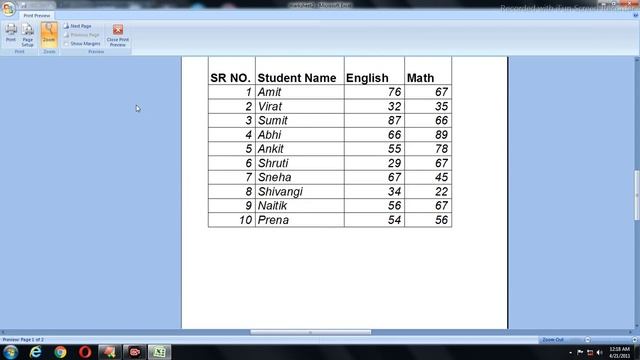Click the status text 'Preview: Page 1 of 2'
Image resolution: width=640 pixels, height=360 pixels.
[x=23, y=340]
